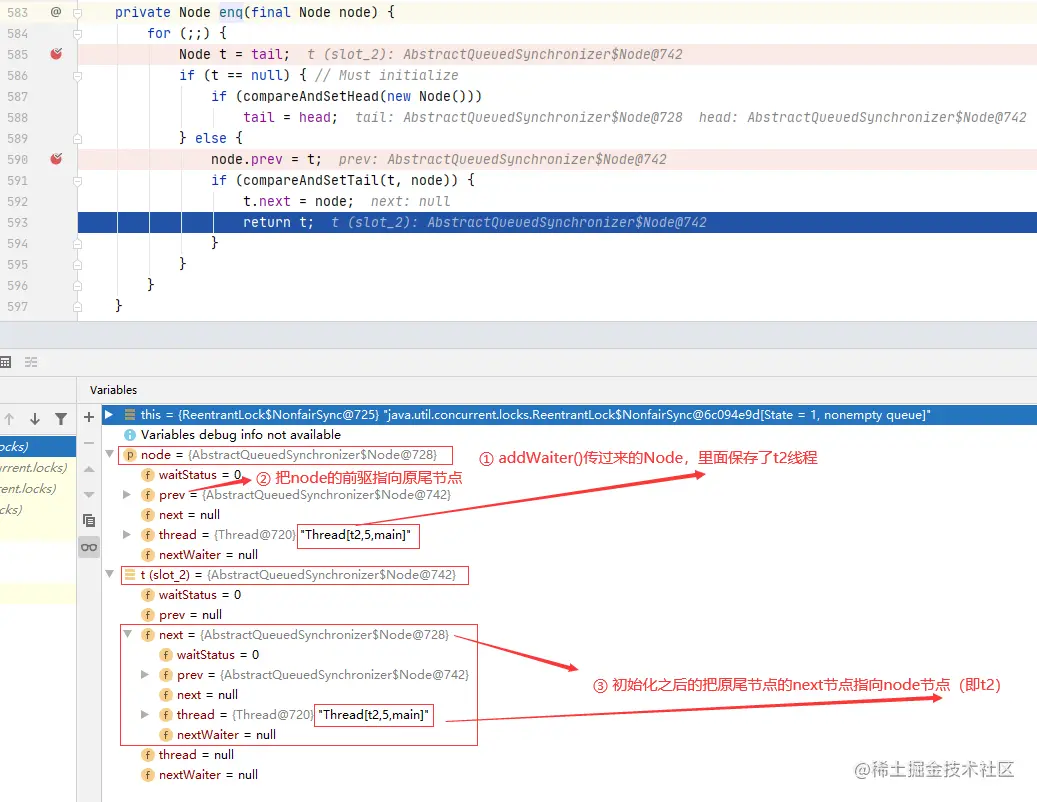Add a new watch with the plus icon

pos(89,417)
